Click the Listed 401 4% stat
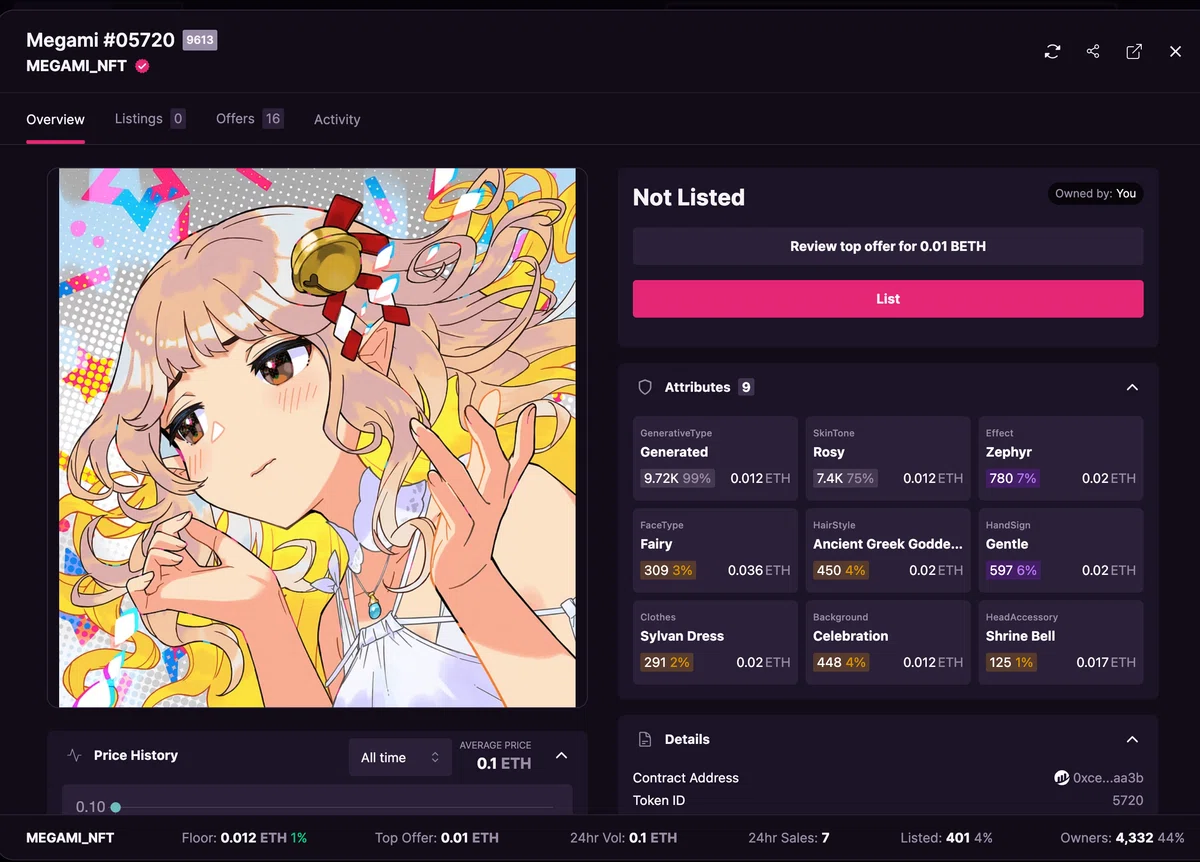This screenshot has width=1200, height=862. click(x=945, y=838)
